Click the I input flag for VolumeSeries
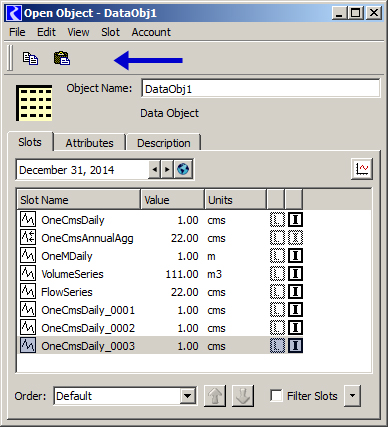This screenshot has height=427, width=388. coord(295,274)
